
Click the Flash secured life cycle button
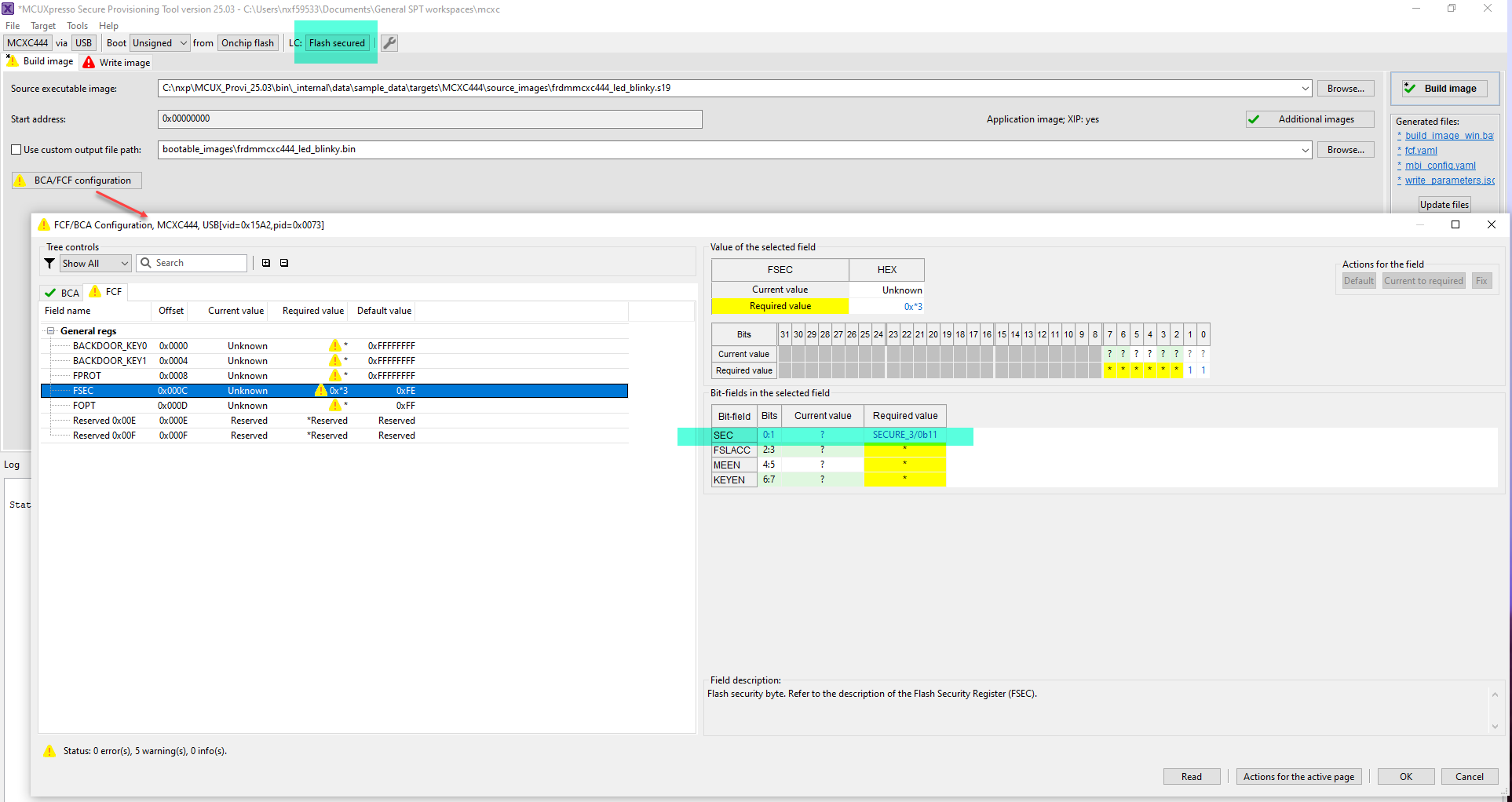click(337, 43)
